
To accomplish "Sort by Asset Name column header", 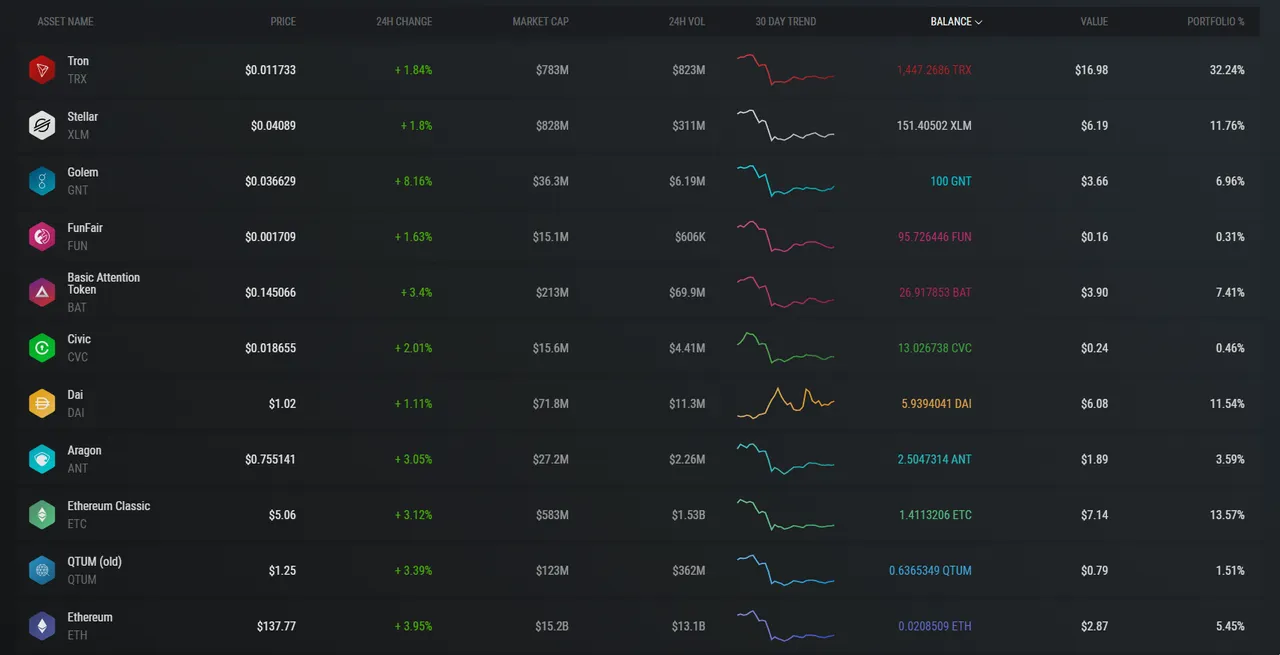I will (x=65, y=22).
